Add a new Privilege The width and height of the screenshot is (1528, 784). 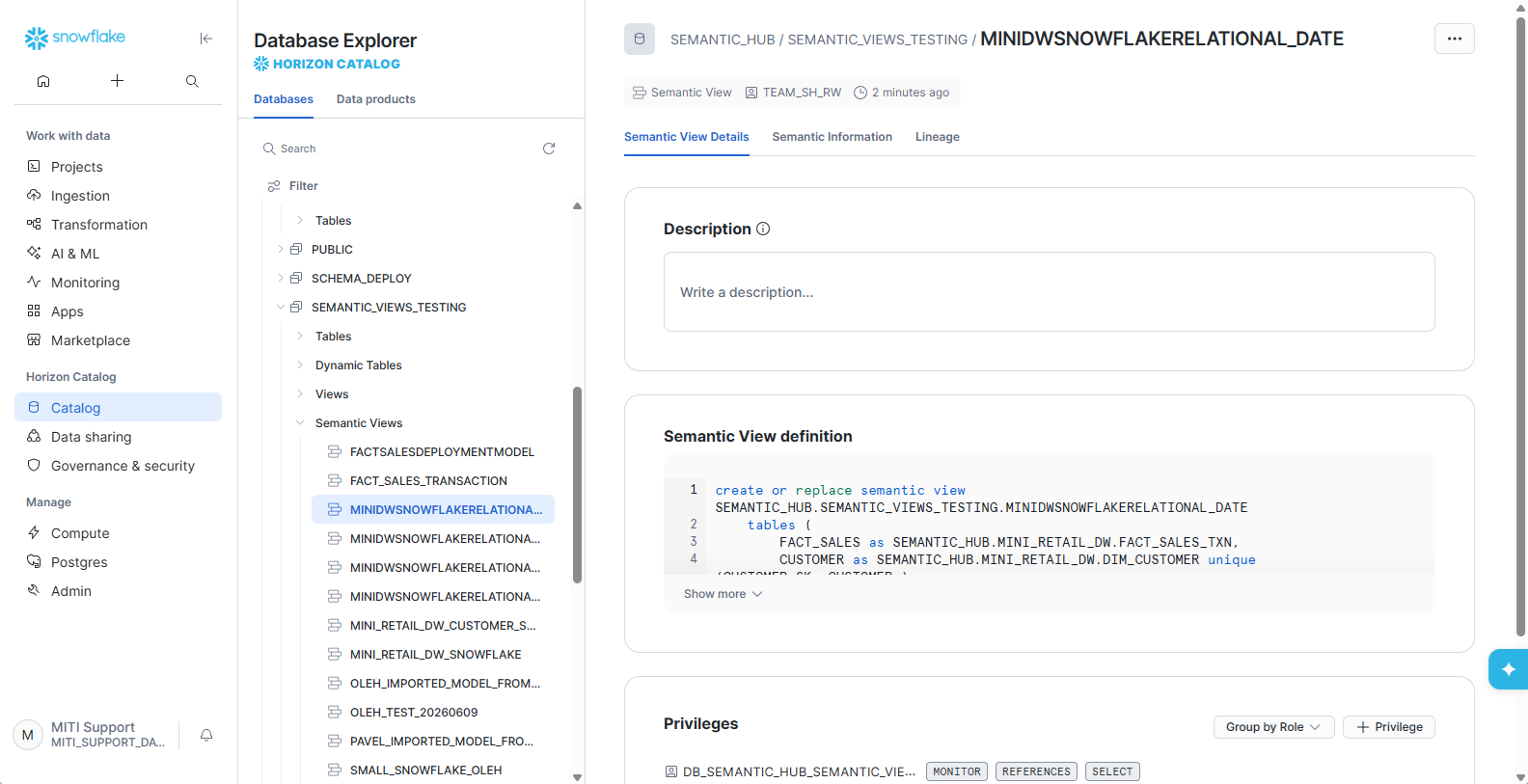click(x=1389, y=727)
